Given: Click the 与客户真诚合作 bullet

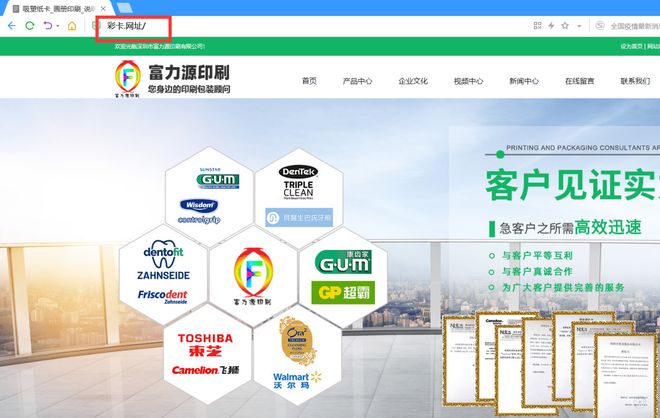Looking at the screenshot, I should pos(537,271).
